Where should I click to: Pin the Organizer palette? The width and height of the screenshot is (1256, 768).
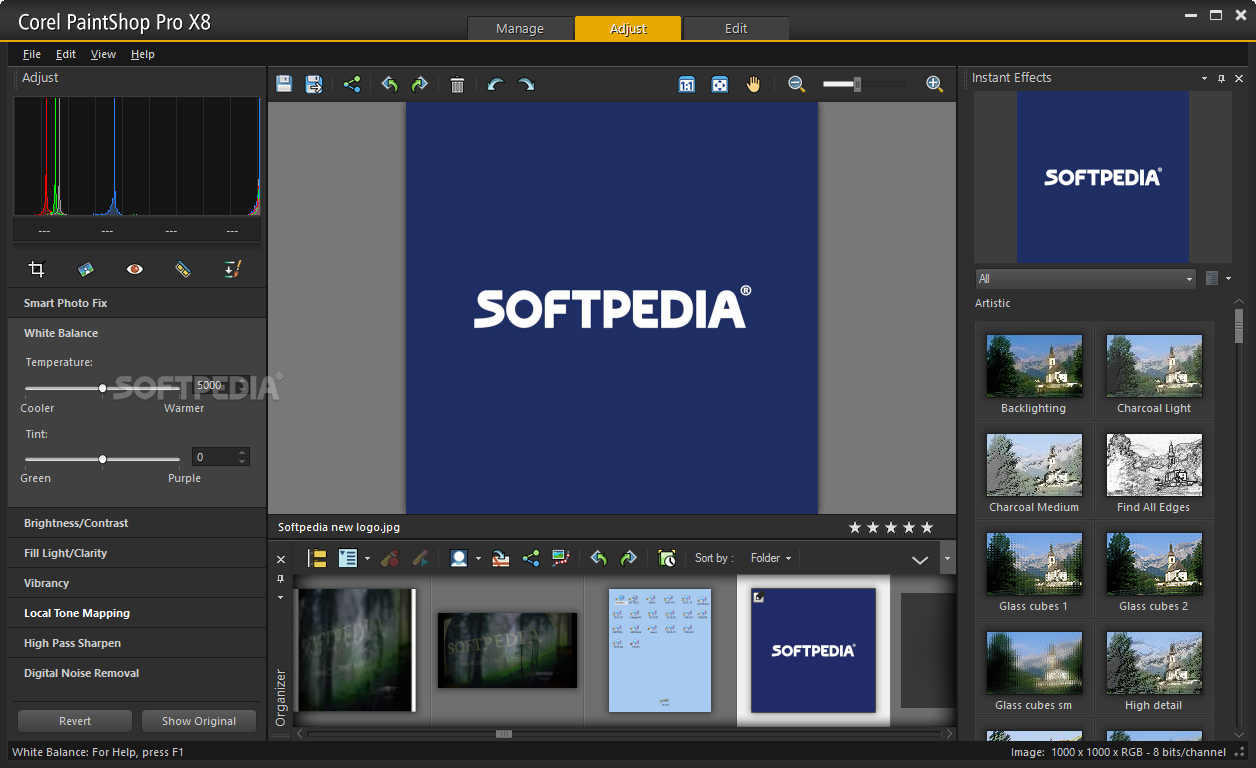[280, 579]
